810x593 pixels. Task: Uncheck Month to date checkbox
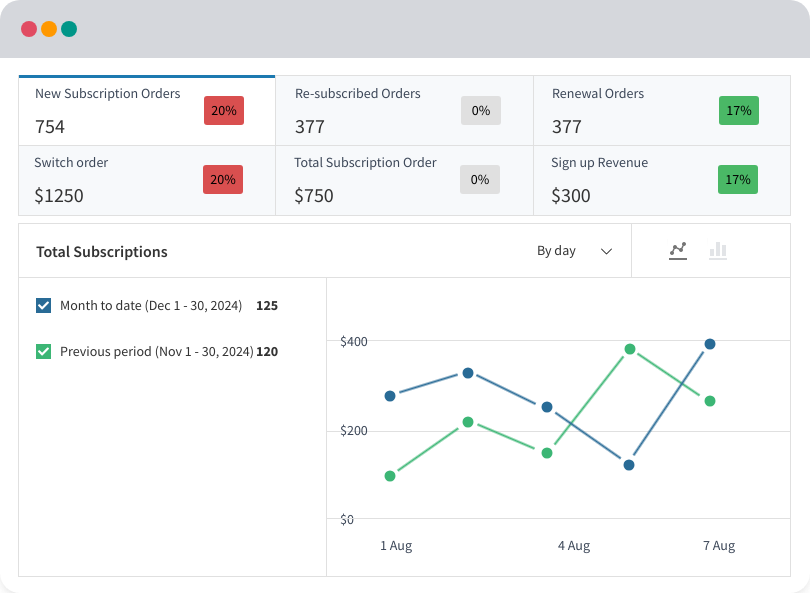(43, 306)
